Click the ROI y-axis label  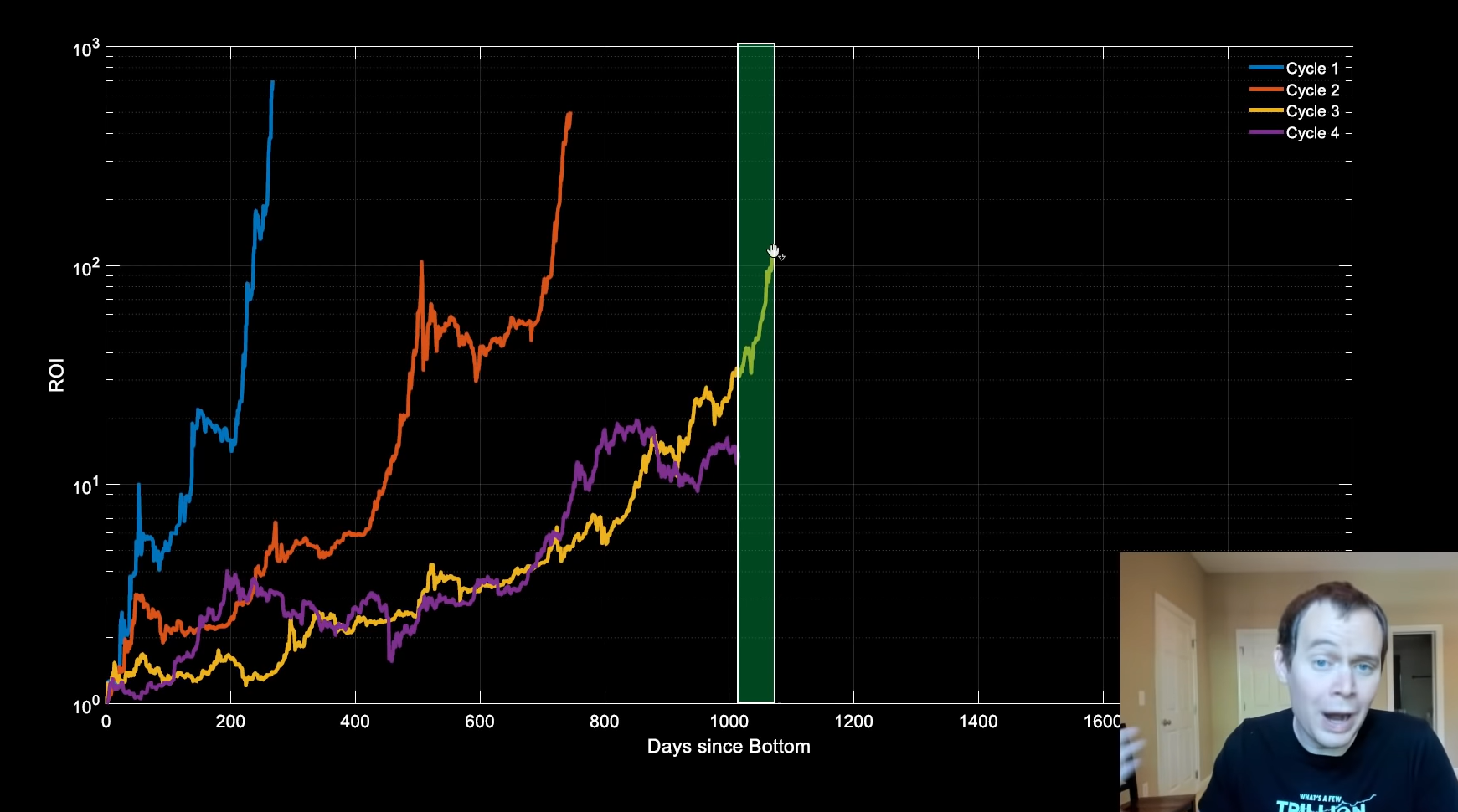(54, 374)
